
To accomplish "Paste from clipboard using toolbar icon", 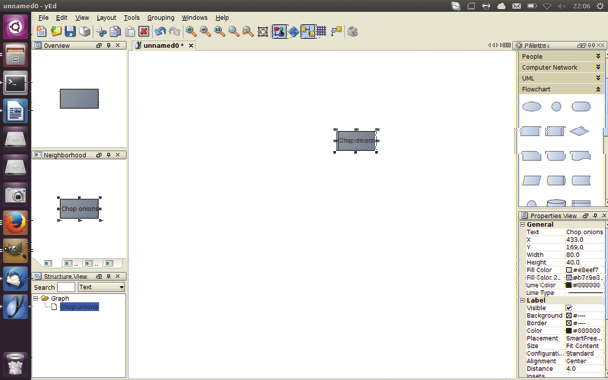I will point(130,31).
